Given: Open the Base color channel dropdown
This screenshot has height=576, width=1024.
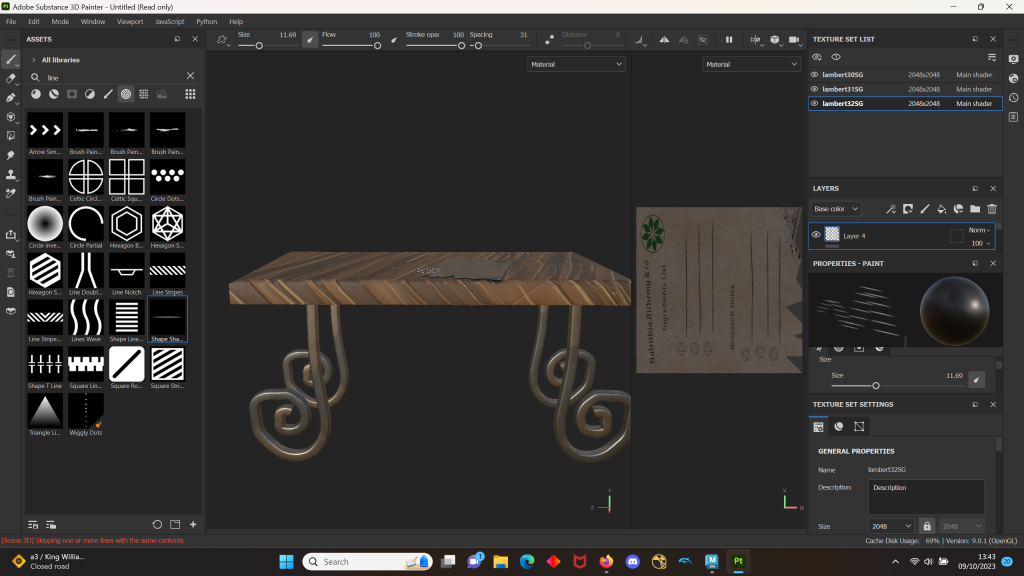Looking at the screenshot, I should point(836,209).
